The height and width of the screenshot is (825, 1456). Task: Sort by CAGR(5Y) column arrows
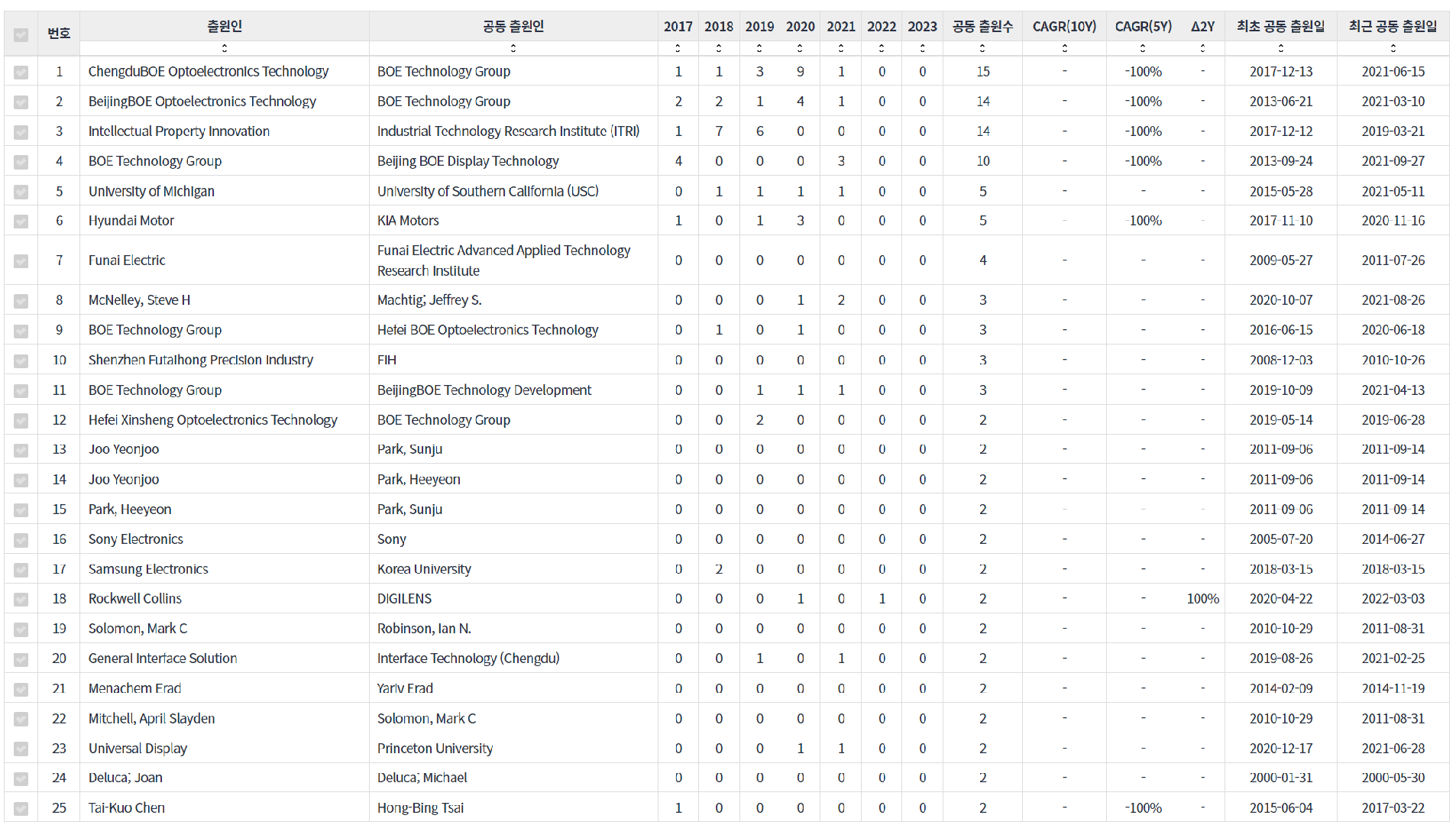[1143, 48]
